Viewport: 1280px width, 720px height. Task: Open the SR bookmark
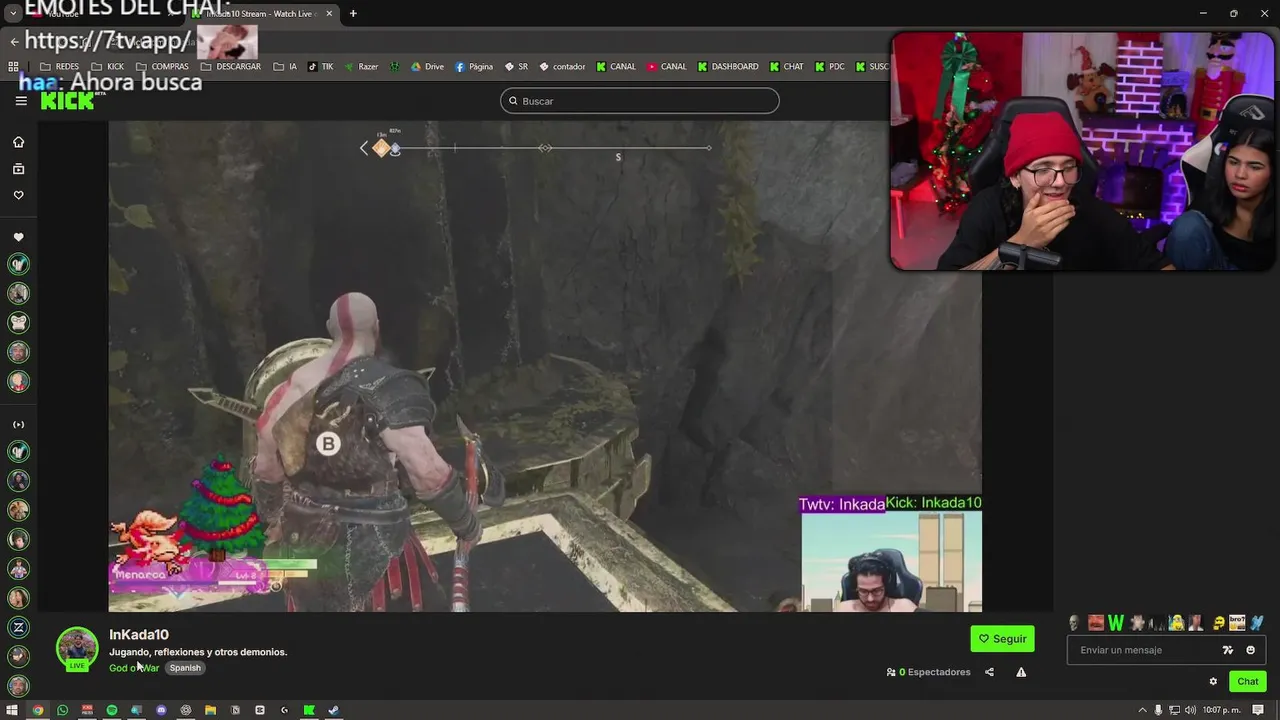pos(516,67)
